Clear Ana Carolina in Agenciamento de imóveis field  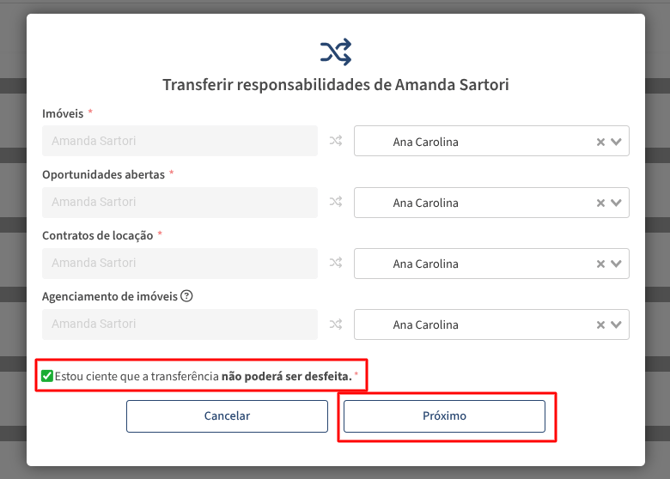pyautogui.click(x=600, y=325)
